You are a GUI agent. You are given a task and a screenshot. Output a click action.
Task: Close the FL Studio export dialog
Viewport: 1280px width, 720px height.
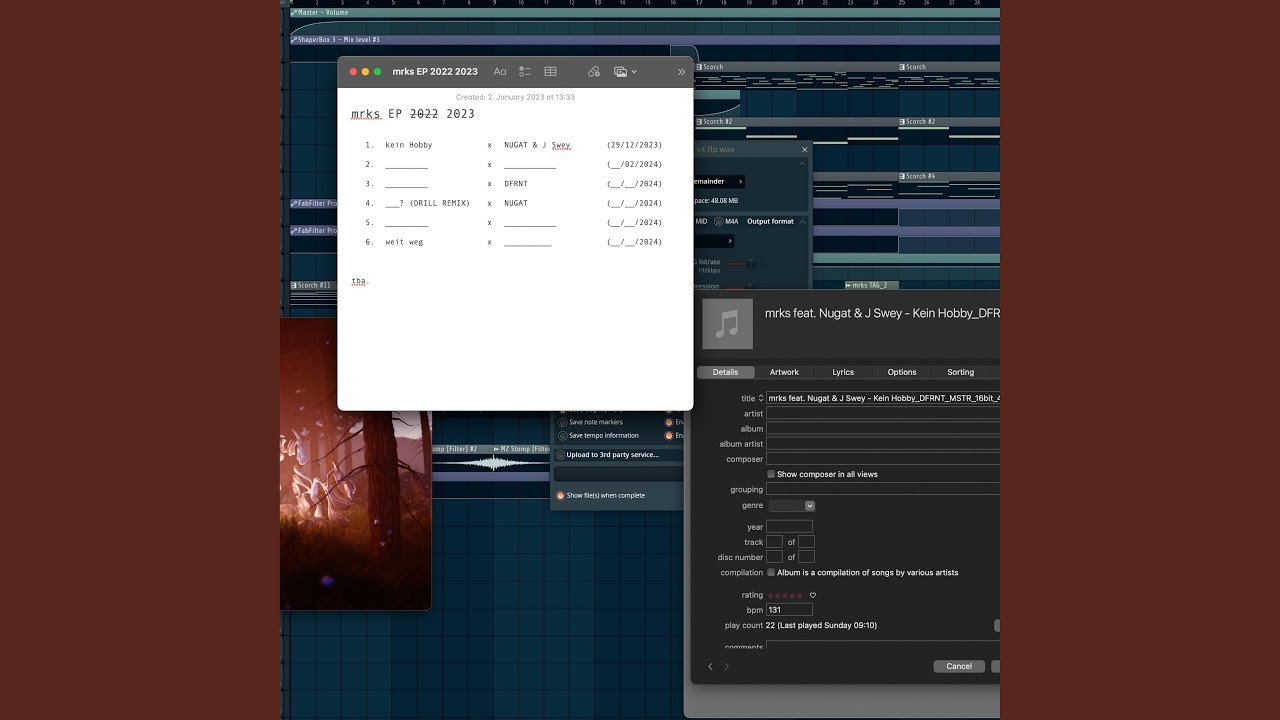tap(804, 150)
